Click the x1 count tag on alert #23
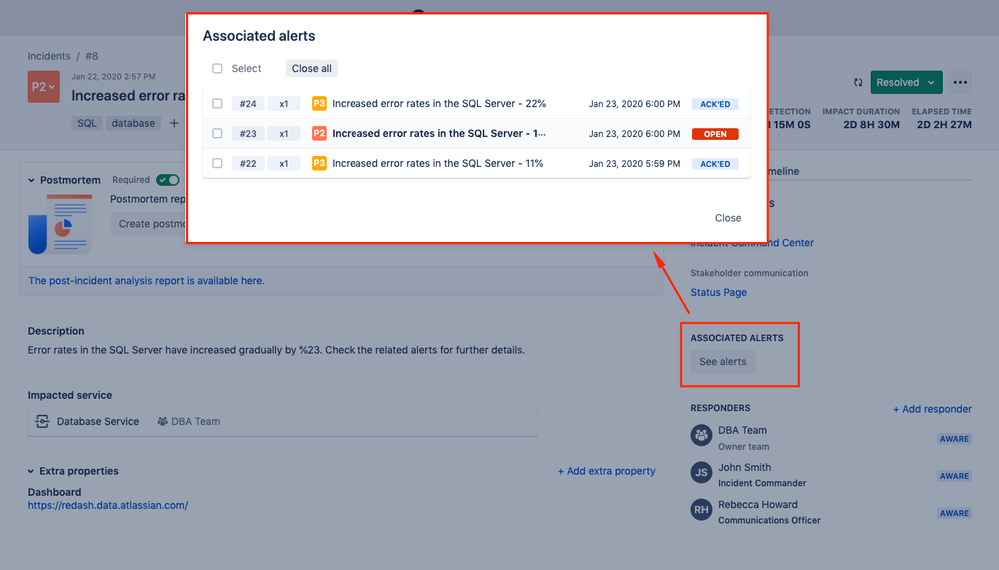Screen dimensions: 999x570 point(284,134)
